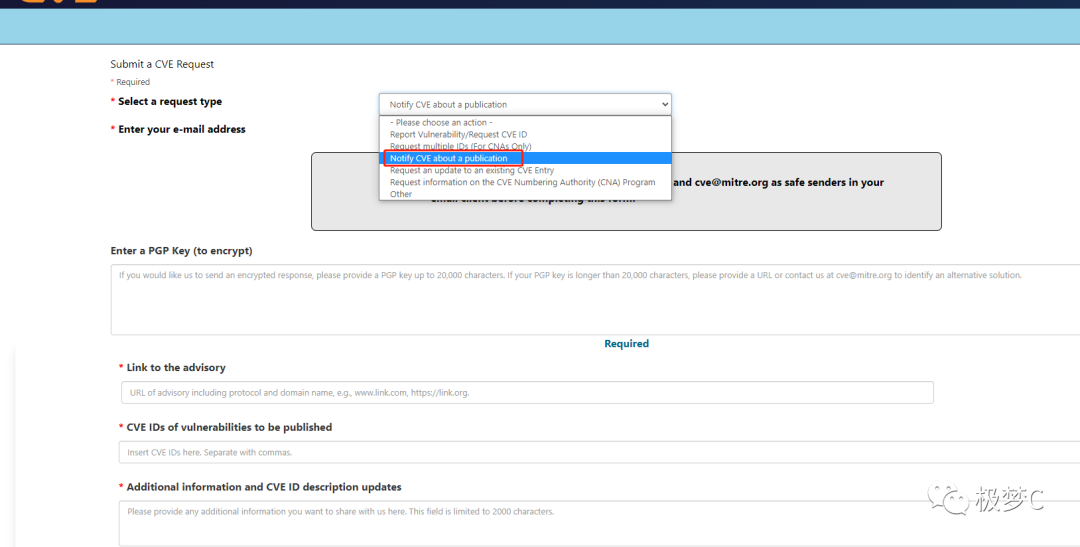Click 'Enter a PGP Key (to encrypt)' label
The image size is (1080, 547).
tap(181, 251)
